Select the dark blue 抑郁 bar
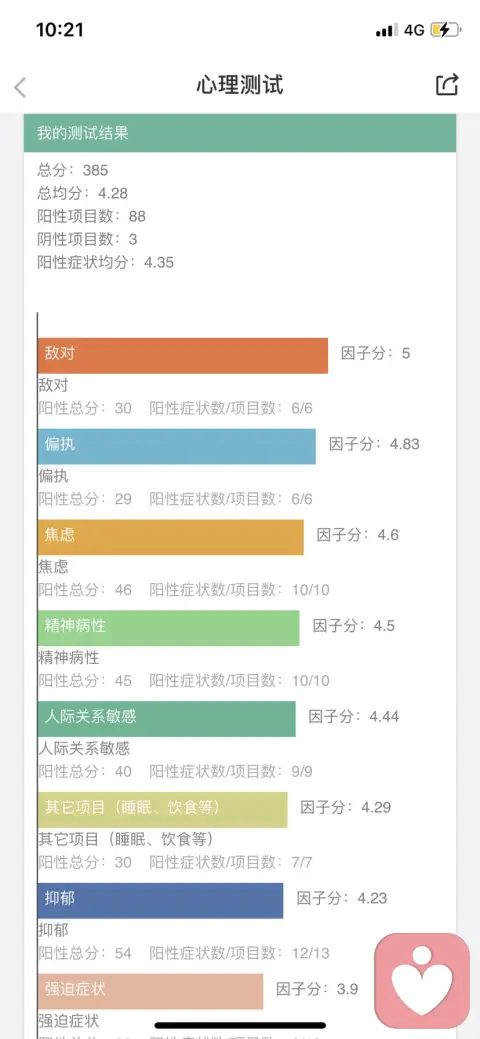480x1039 pixels. click(160, 901)
